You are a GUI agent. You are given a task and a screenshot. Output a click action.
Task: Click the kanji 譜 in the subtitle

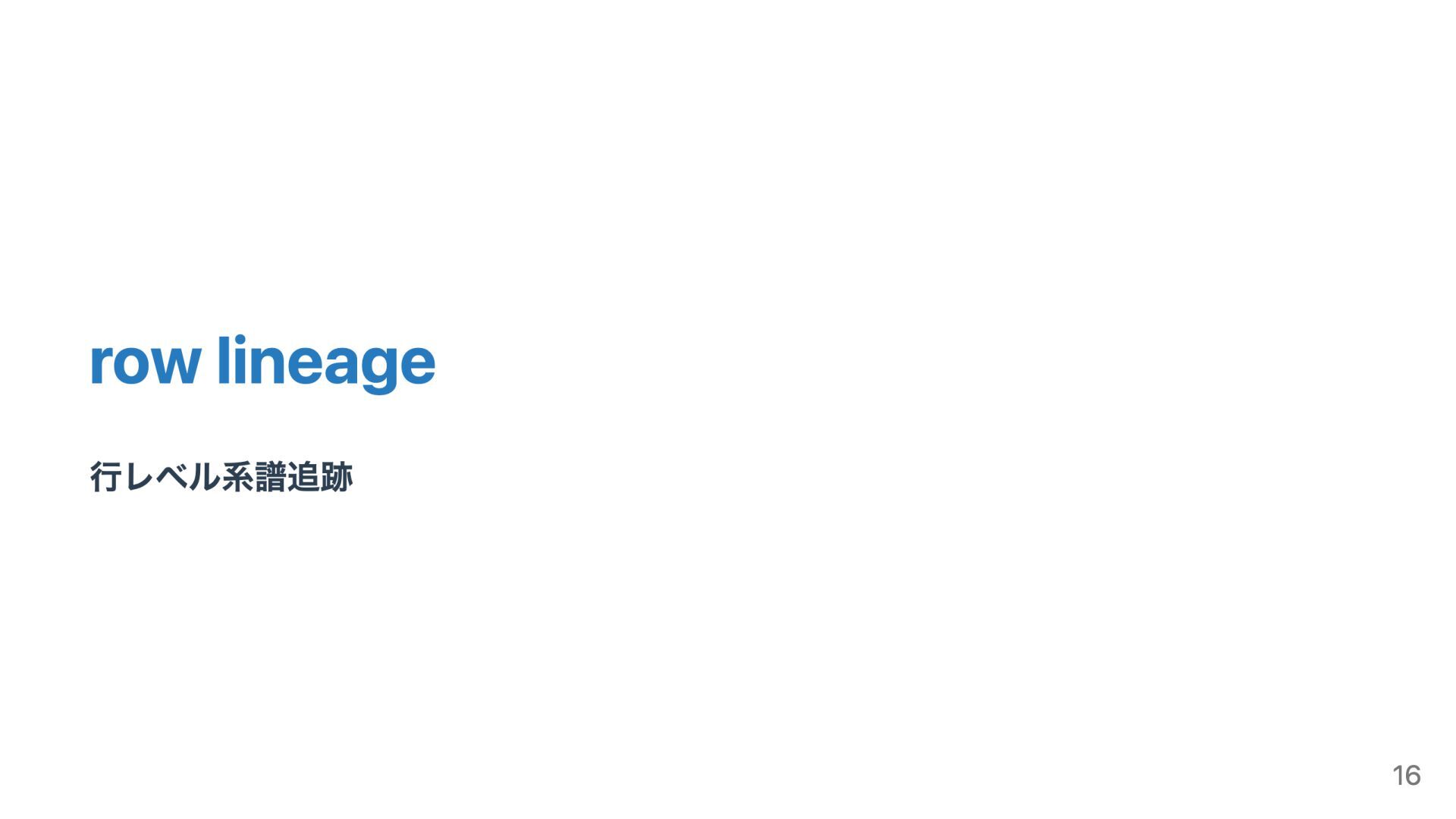(271, 477)
